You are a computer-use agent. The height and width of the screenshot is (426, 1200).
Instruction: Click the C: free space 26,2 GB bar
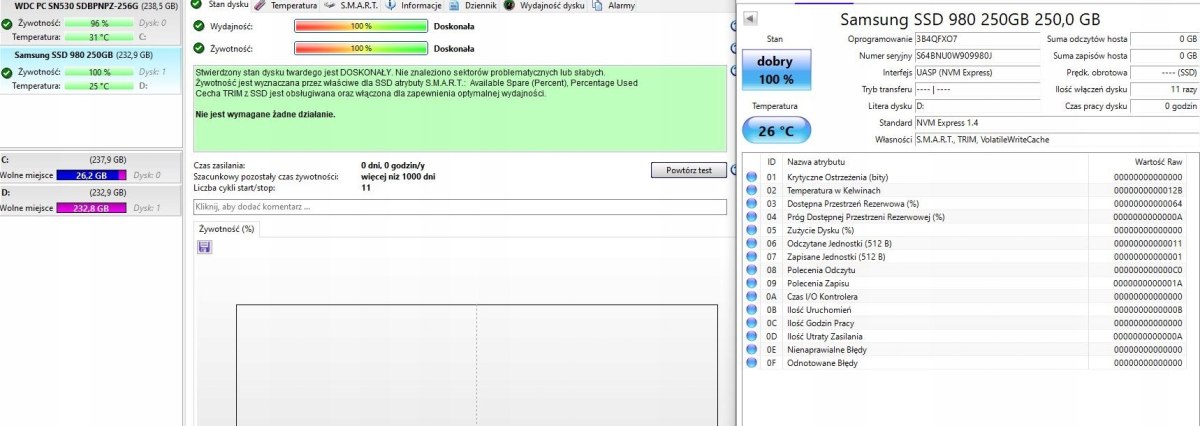pos(91,175)
